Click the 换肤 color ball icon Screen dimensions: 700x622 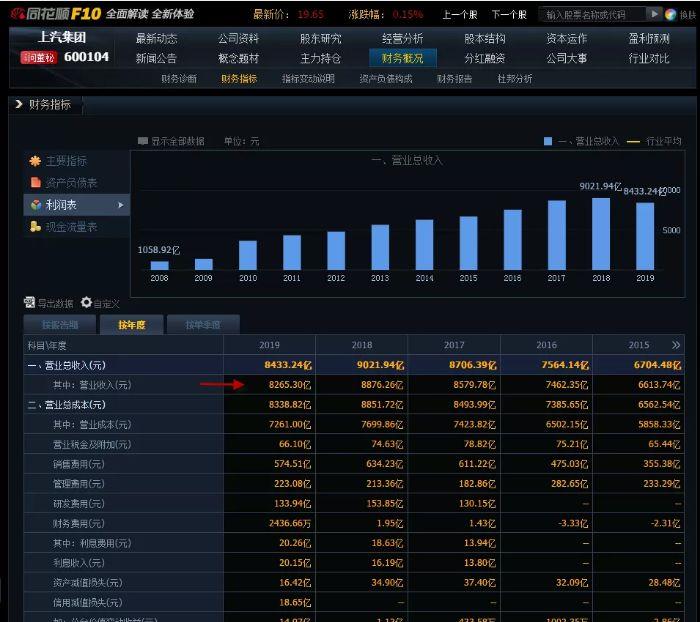[x=671, y=15]
